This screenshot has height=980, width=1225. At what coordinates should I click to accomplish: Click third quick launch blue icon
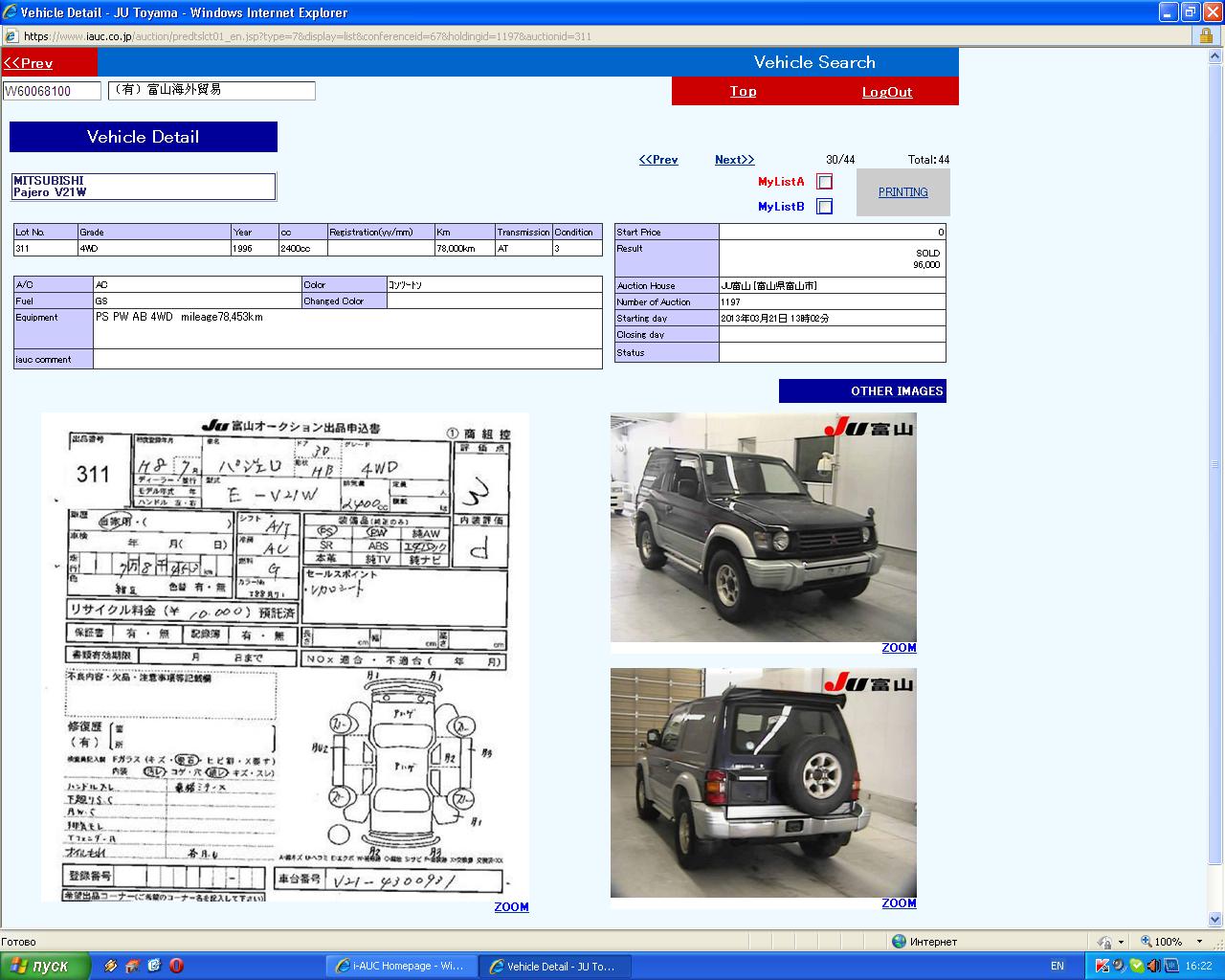pos(154,967)
